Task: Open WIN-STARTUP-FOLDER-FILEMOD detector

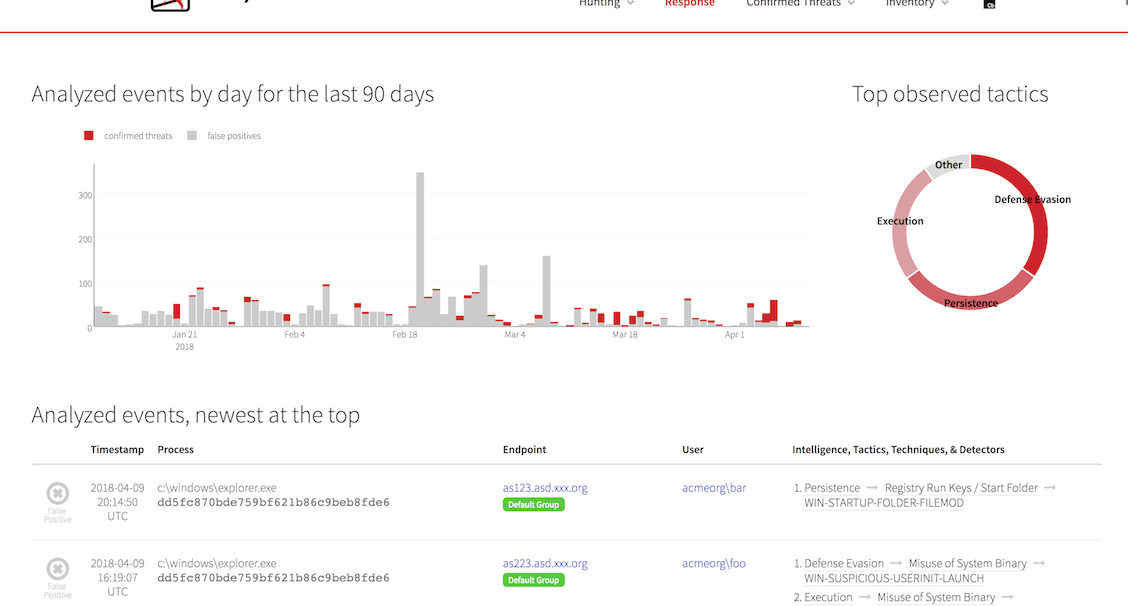Action: 884,503
